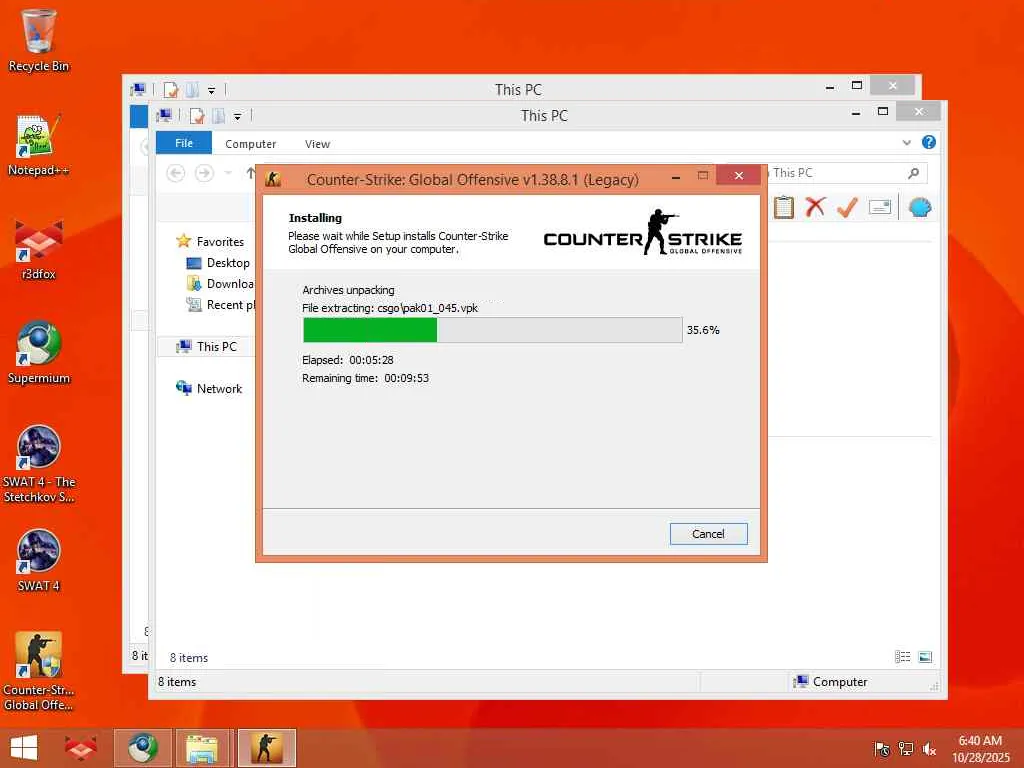Go back with the navigation arrow
The height and width of the screenshot is (768, 1024).
[x=176, y=173]
